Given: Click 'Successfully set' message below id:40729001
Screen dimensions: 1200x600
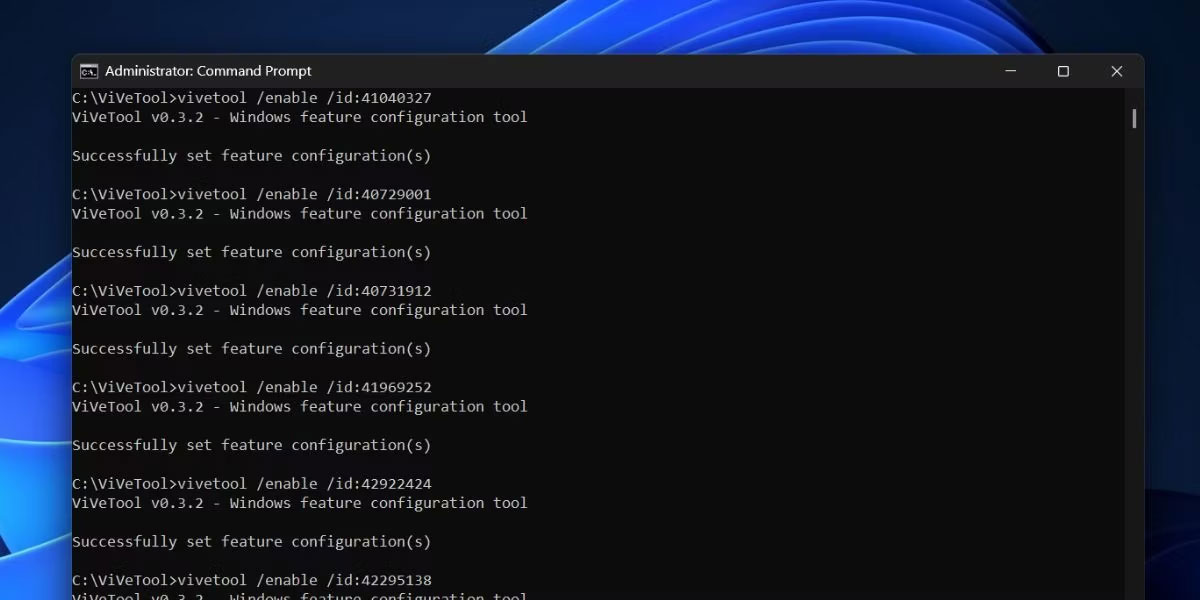Looking at the screenshot, I should coord(252,252).
